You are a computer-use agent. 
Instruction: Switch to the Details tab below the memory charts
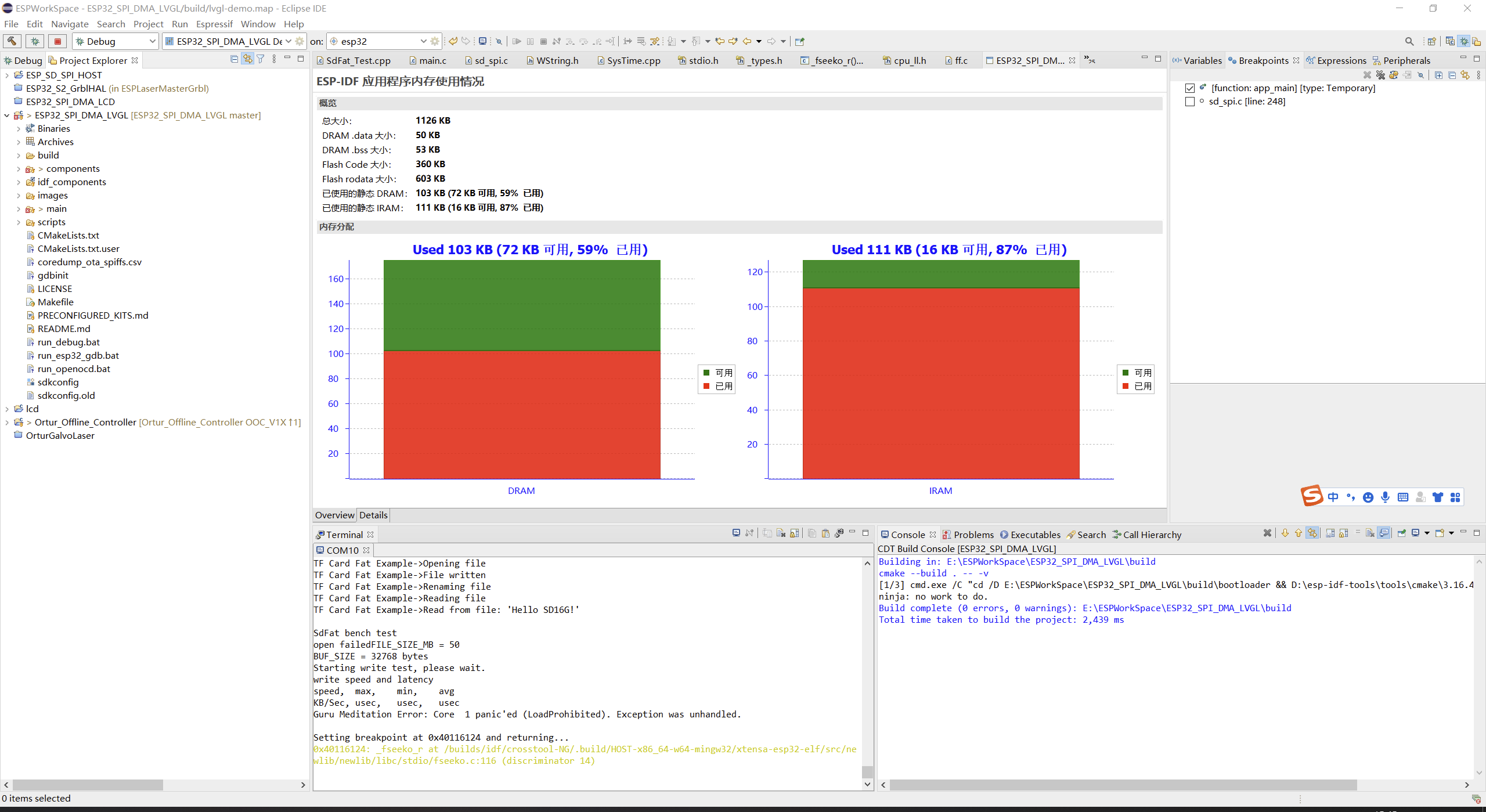click(373, 515)
